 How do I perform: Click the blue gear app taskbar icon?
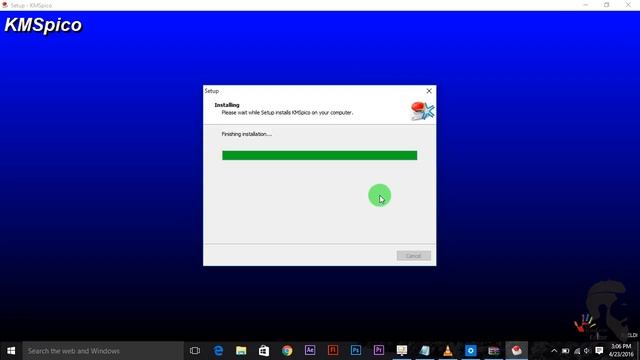pos(471,351)
